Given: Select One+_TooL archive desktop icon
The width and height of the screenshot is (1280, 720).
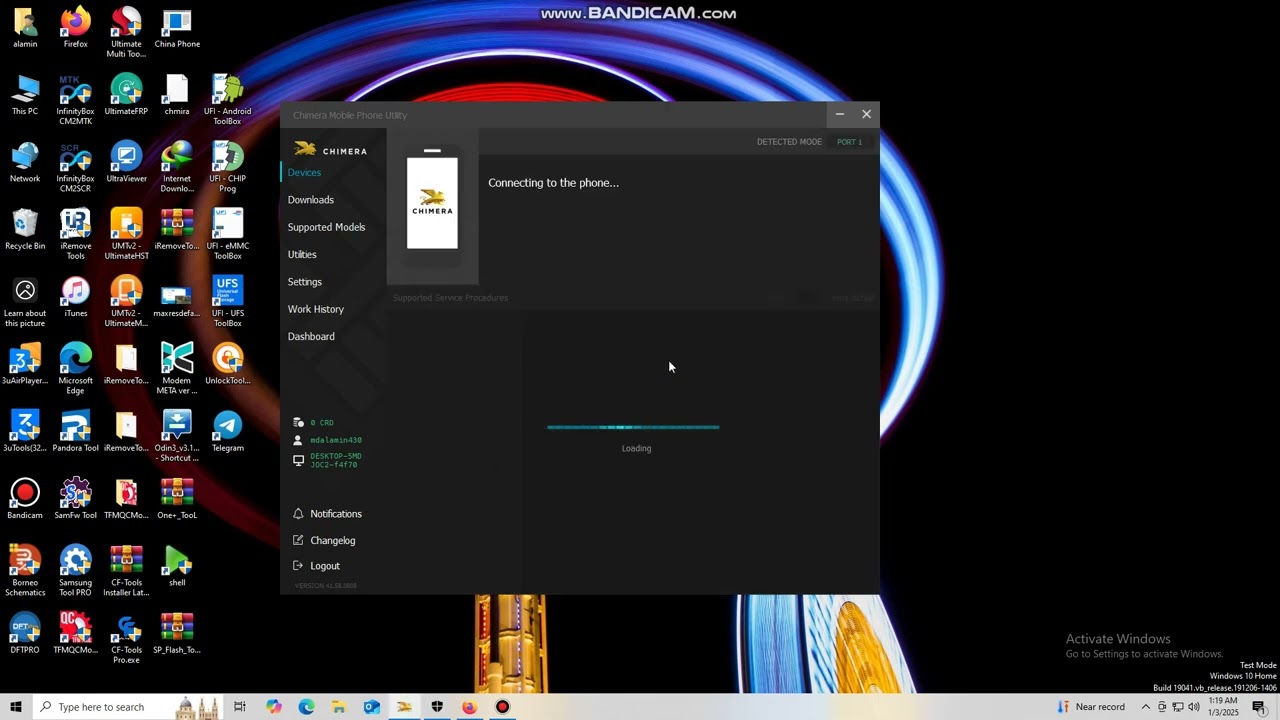Looking at the screenshot, I should pyautogui.click(x=177, y=498).
